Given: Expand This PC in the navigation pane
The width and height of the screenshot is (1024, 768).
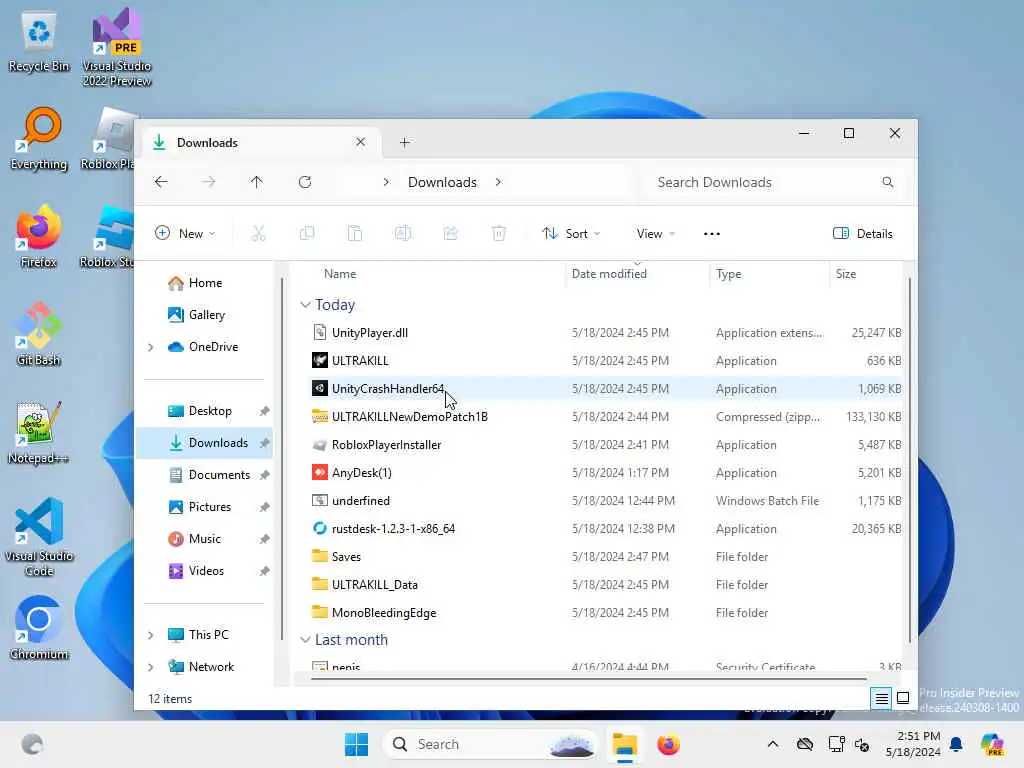Looking at the screenshot, I should pyautogui.click(x=151, y=635).
